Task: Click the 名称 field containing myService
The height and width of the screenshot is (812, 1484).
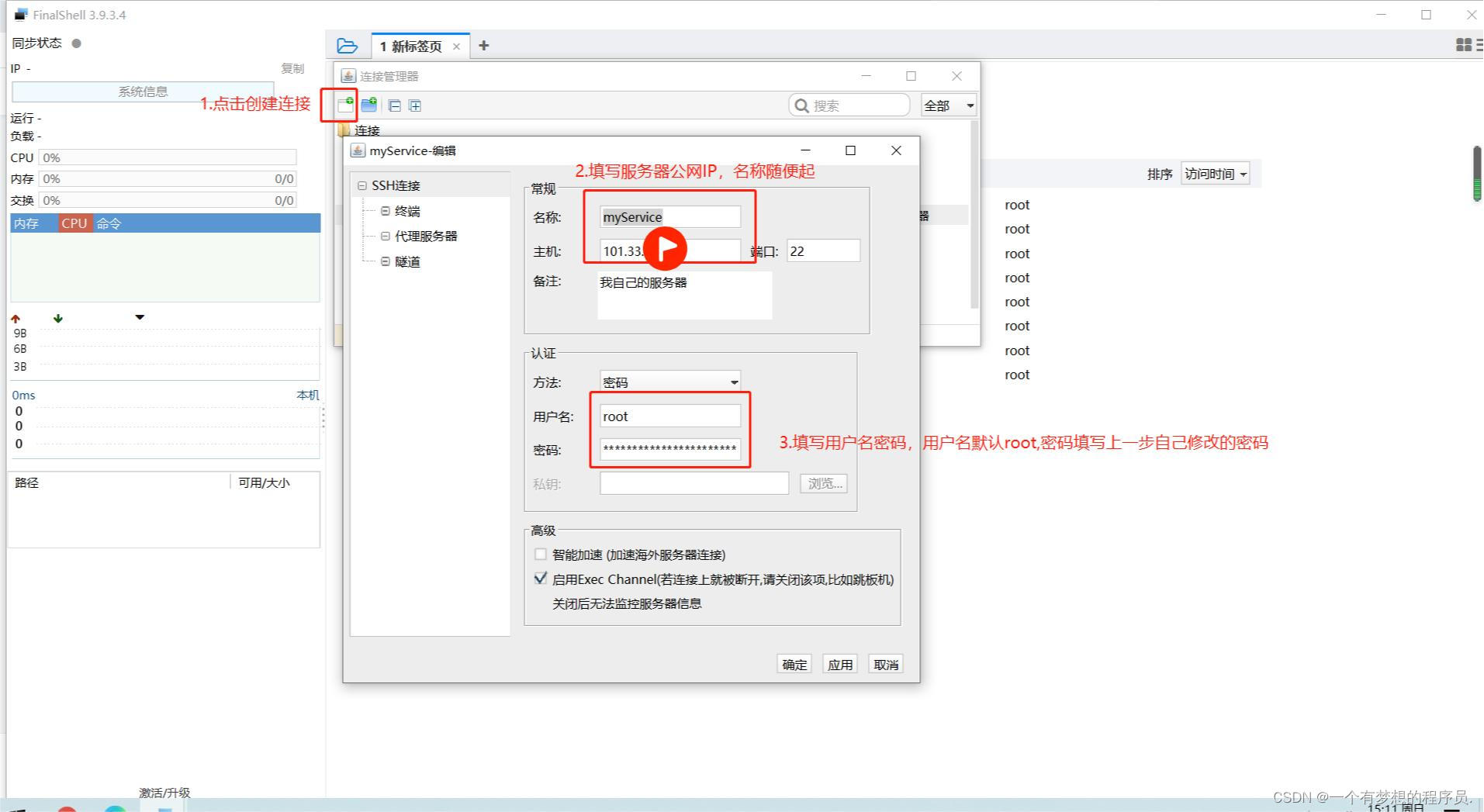Action: point(670,217)
